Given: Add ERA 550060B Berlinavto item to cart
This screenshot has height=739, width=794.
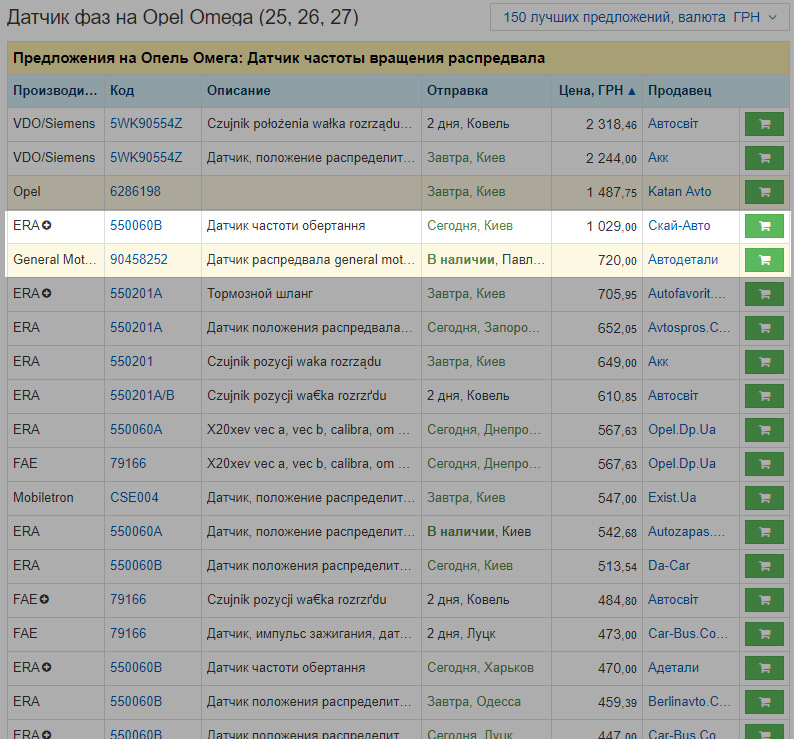Looking at the screenshot, I should click(764, 701).
